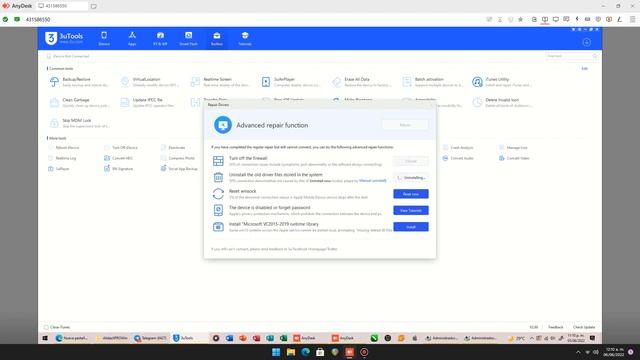This screenshot has width=640, height=360.
Task: Switch to the remote Telegram taskbar item
Action: [150, 338]
